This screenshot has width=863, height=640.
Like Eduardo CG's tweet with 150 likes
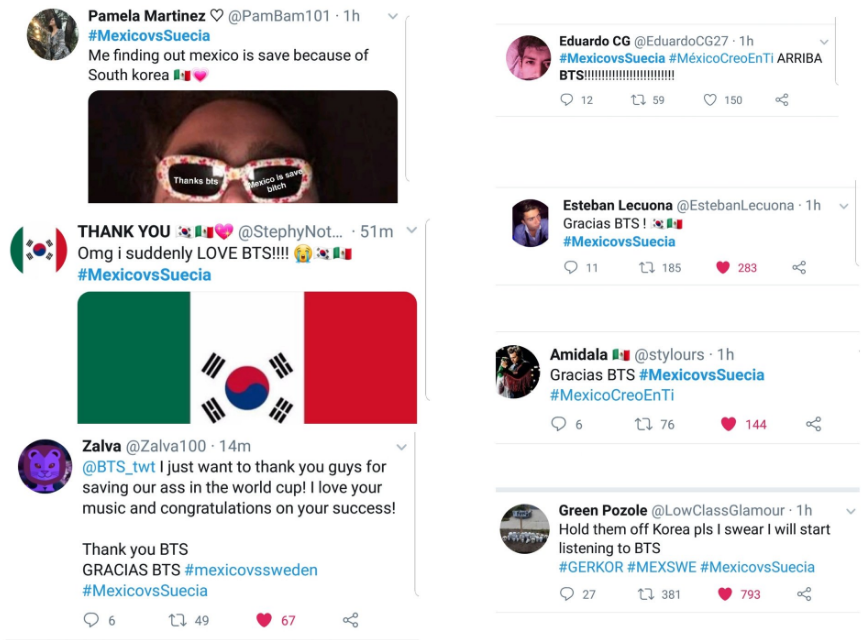pyautogui.click(x=710, y=100)
